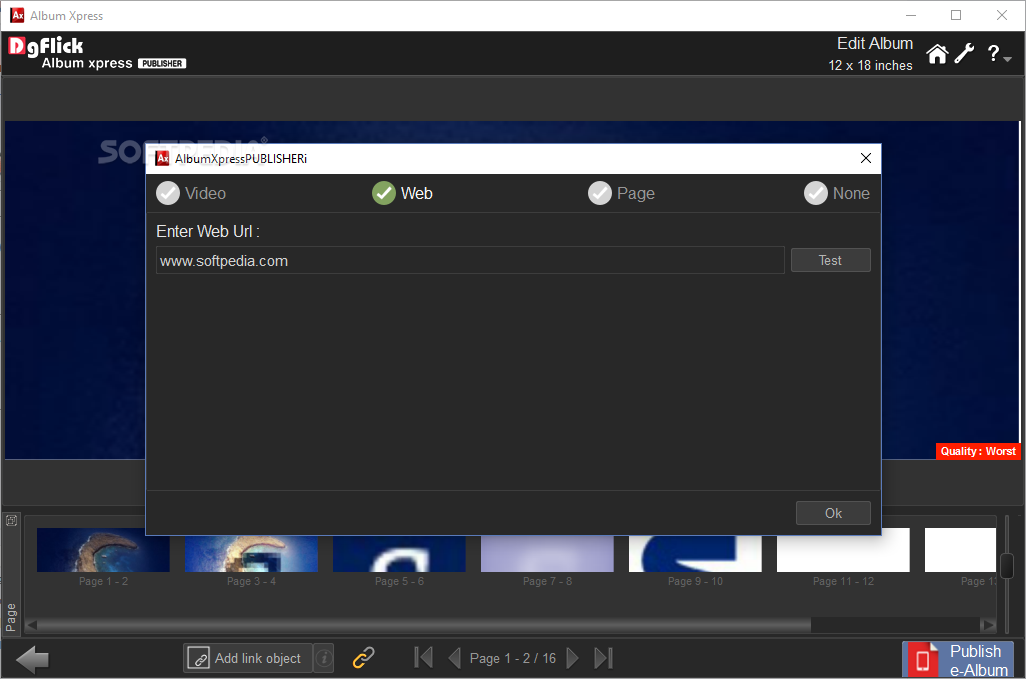Open the Page 5 - 6 thumbnail
1026x679 pixels.
(x=399, y=553)
